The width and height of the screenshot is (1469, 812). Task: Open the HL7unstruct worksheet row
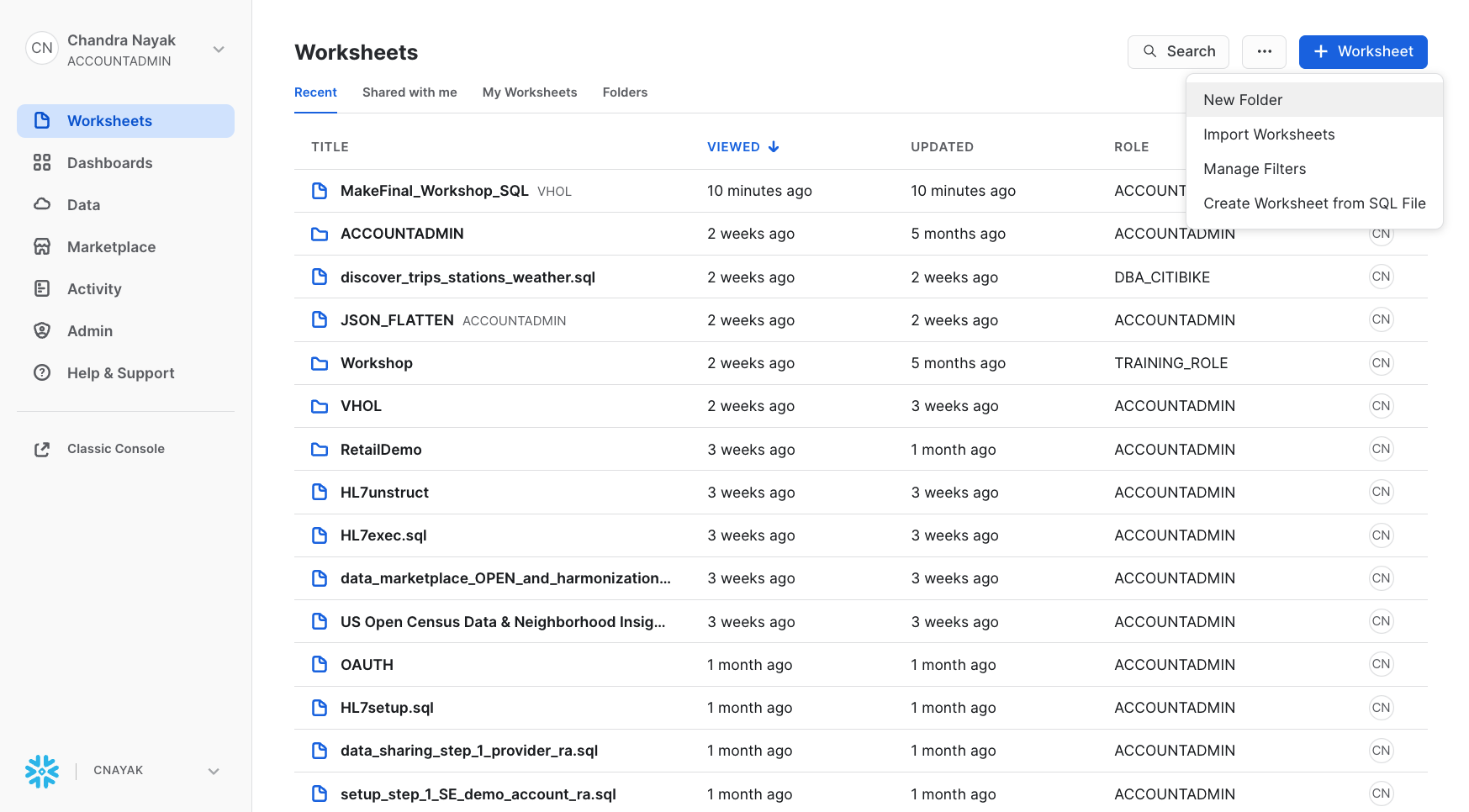click(384, 493)
